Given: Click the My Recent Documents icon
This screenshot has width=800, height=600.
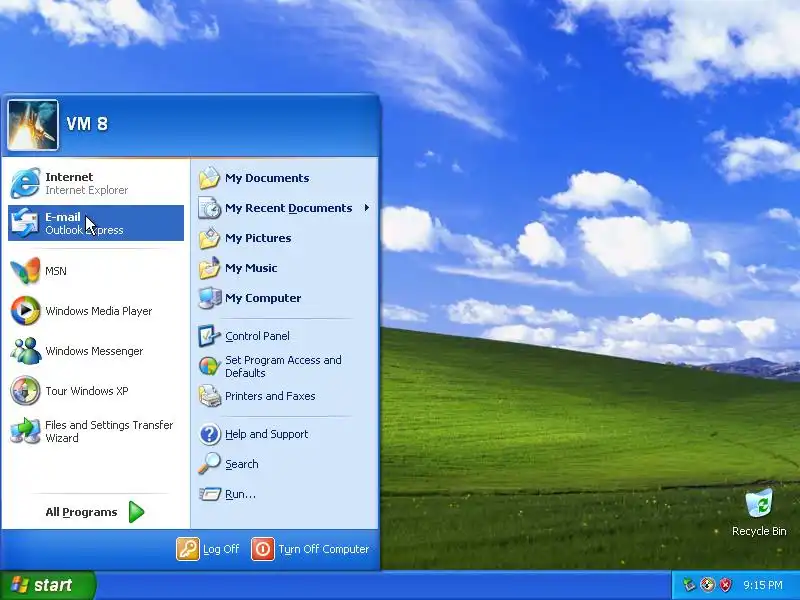Looking at the screenshot, I should (209, 208).
